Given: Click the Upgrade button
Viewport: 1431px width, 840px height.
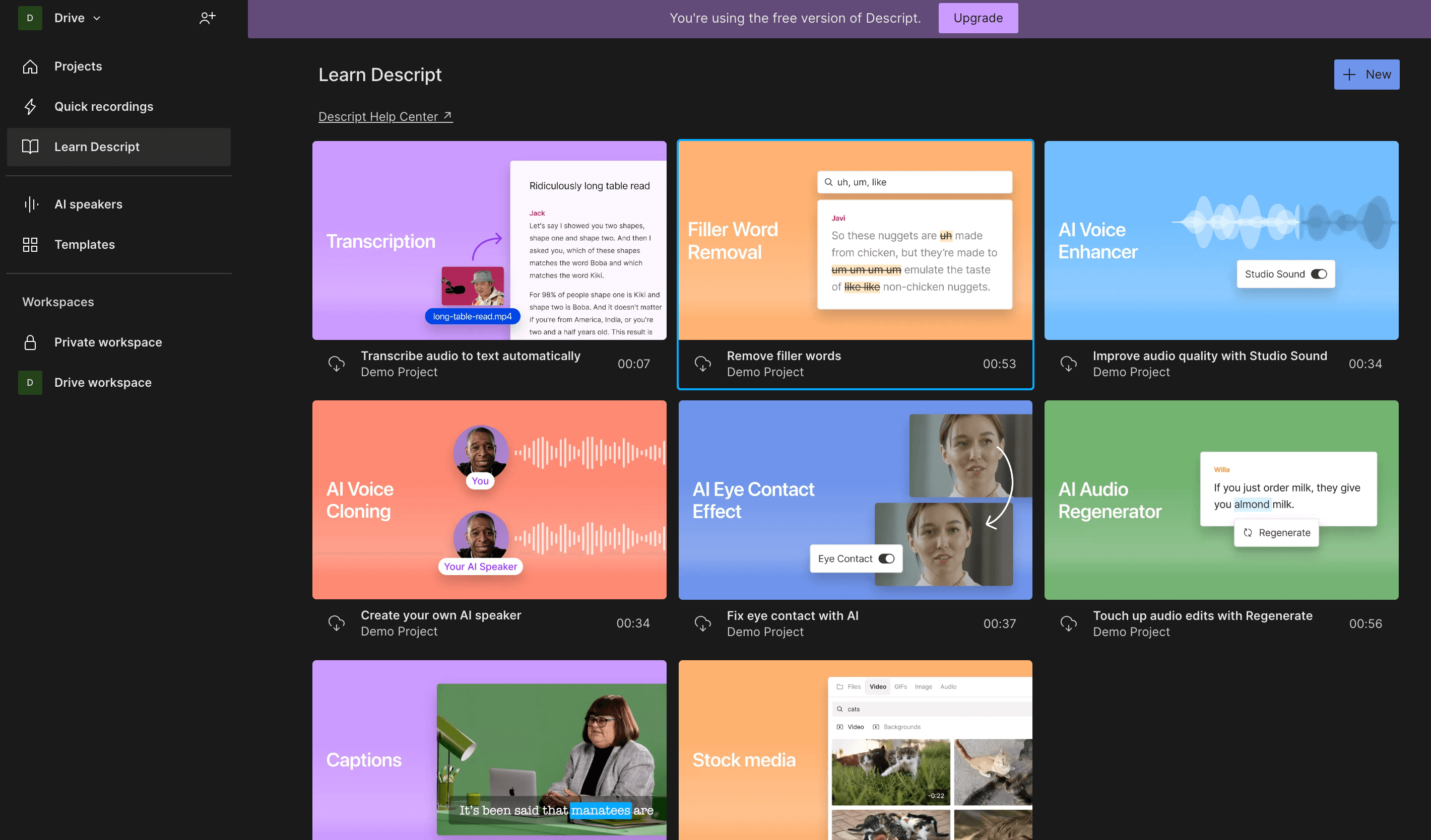Looking at the screenshot, I should (x=978, y=18).
